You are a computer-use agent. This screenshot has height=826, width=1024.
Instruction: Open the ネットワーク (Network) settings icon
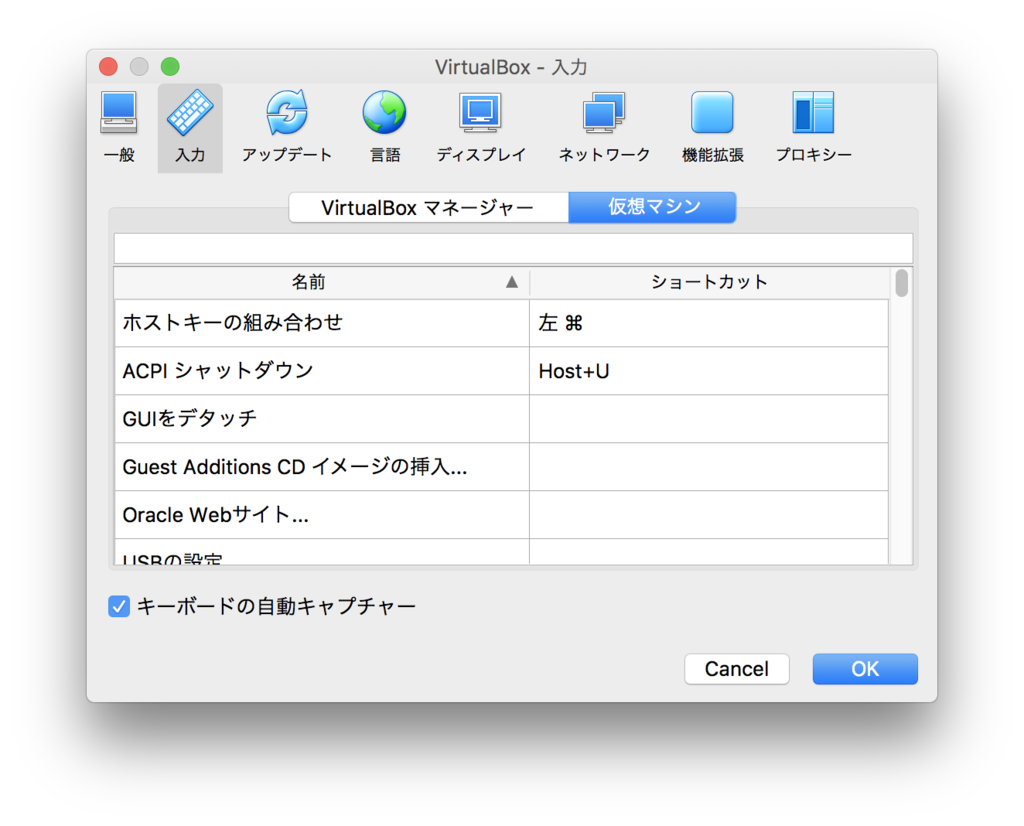604,127
